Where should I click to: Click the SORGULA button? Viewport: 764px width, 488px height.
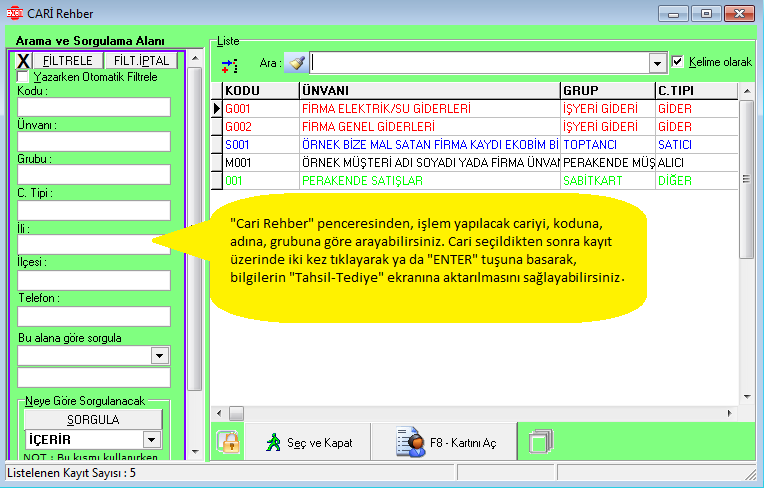pos(93,419)
